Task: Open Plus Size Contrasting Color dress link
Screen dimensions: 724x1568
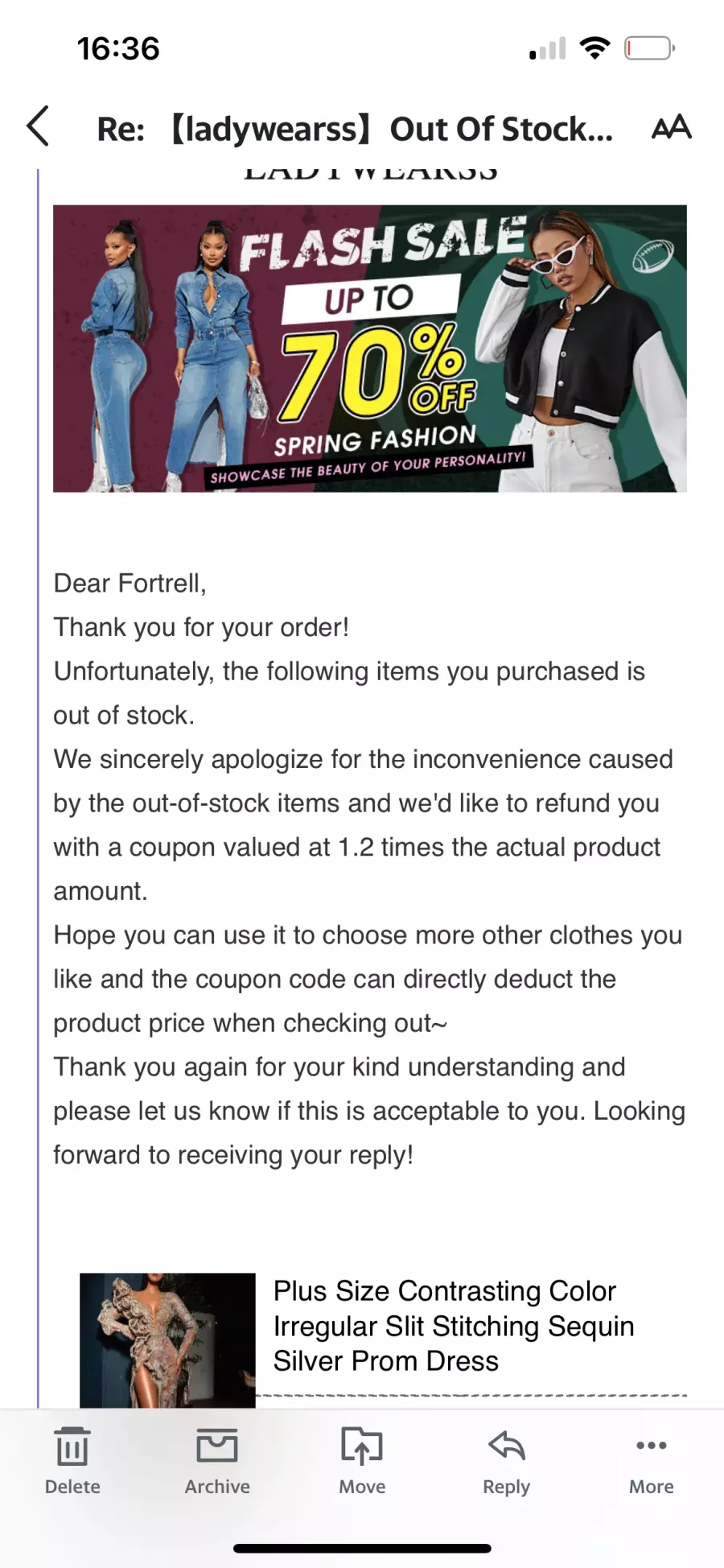Action: pos(454,1326)
